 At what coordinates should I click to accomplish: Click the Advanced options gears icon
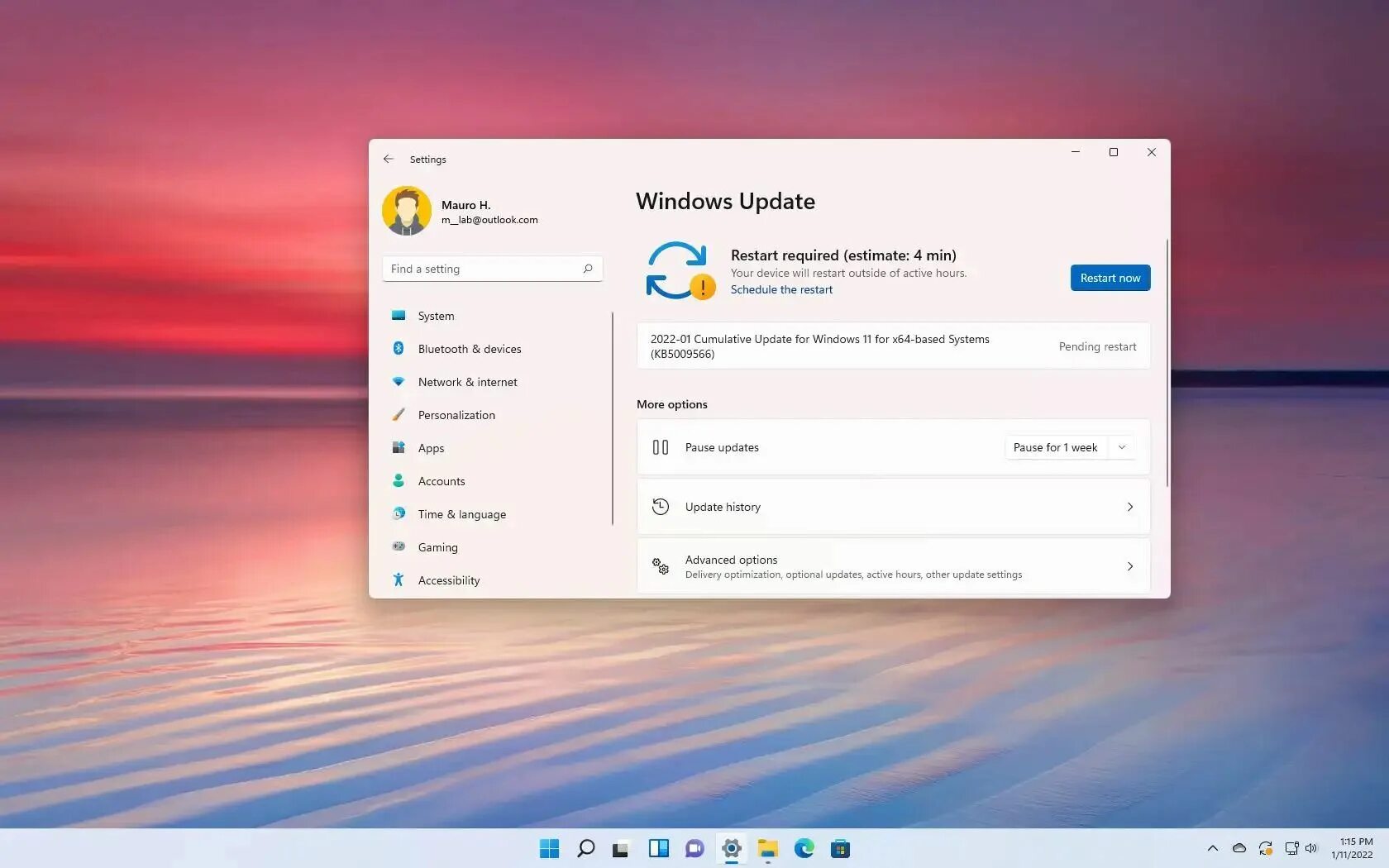[661, 566]
